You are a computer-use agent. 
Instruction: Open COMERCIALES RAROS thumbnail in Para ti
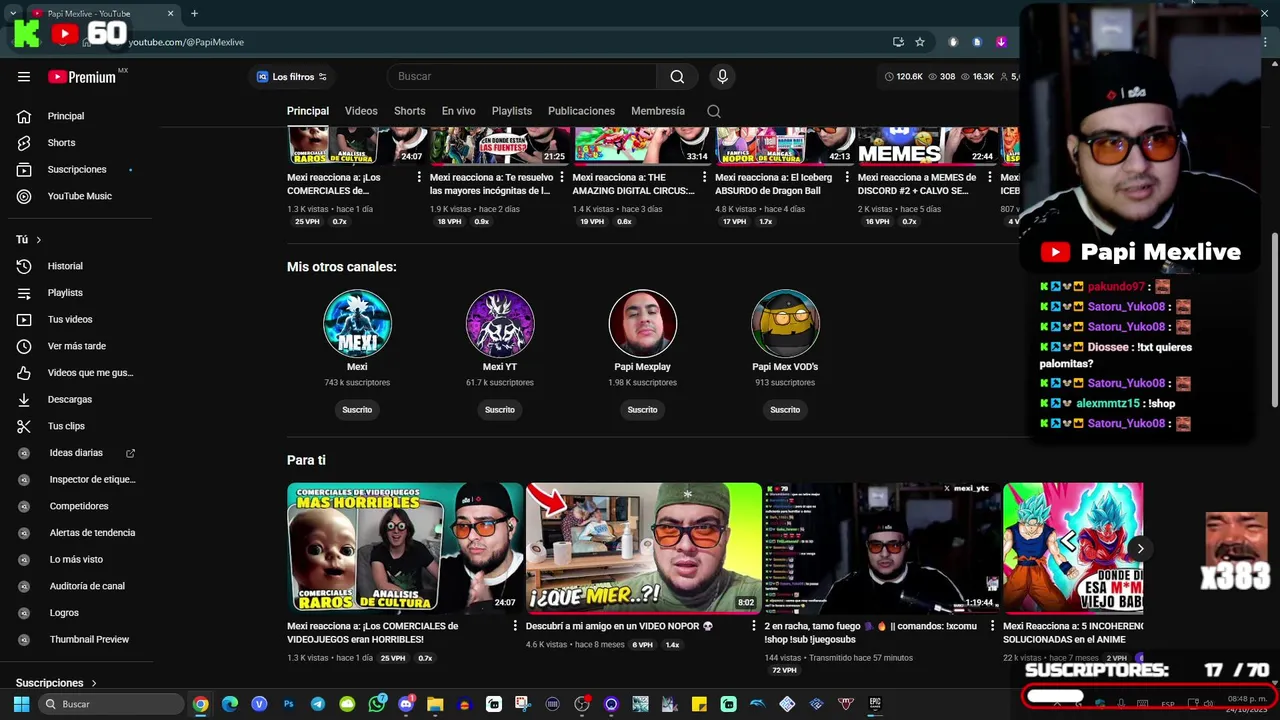tap(404, 547)
